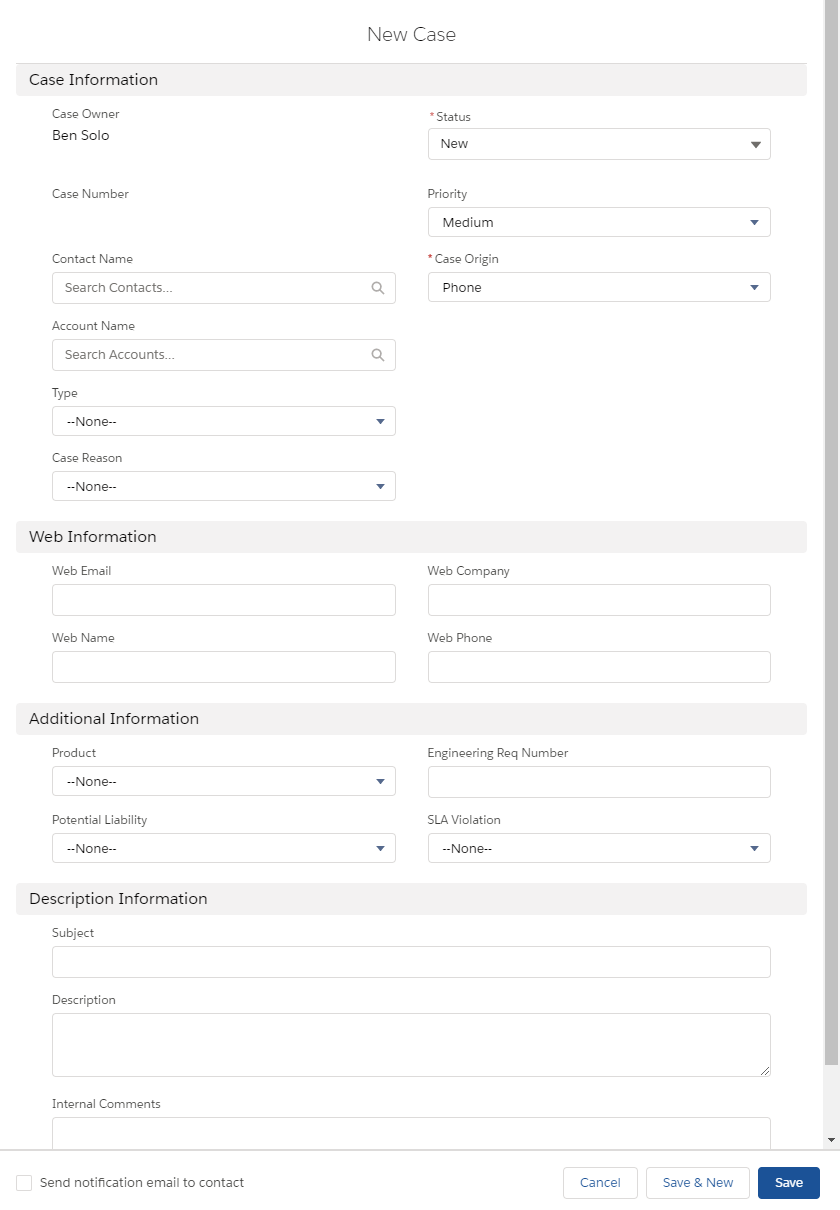Click search icon in Contact Name field
This screenshot has width=840, height=1210.
(377, 288)
